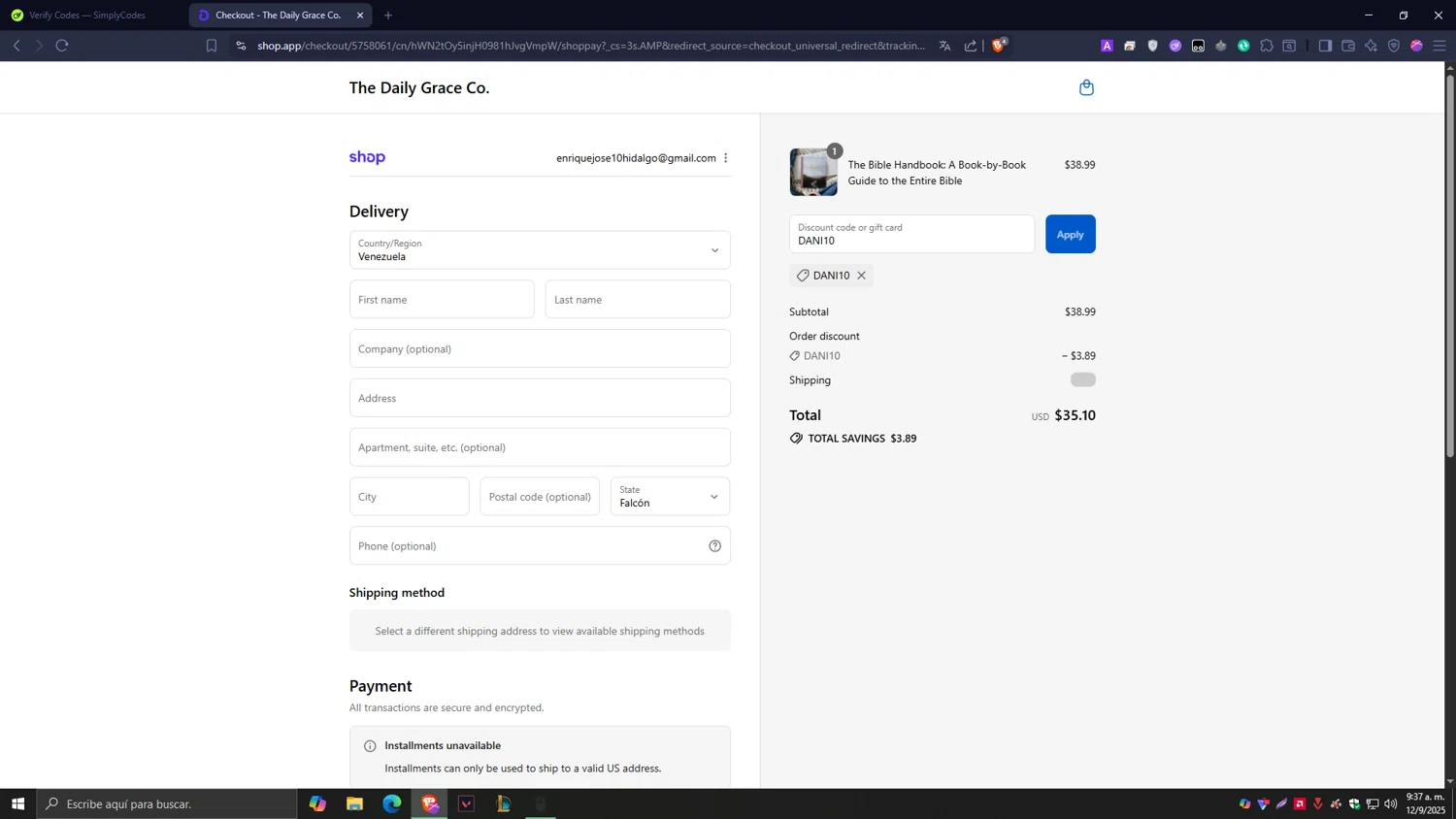Open the Windows Start menu
The height and width of the screenshot is (819, 1456).
coord(17,803)
